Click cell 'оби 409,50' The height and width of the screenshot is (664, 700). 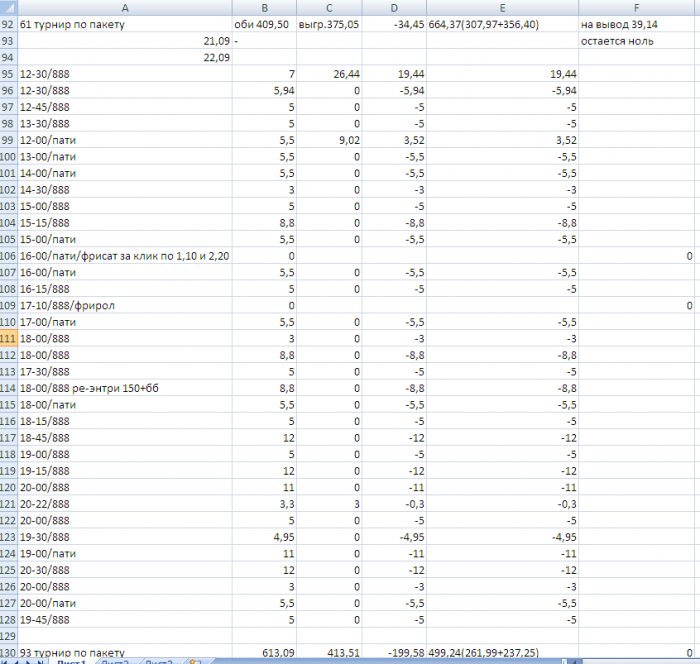pos(264,24)
